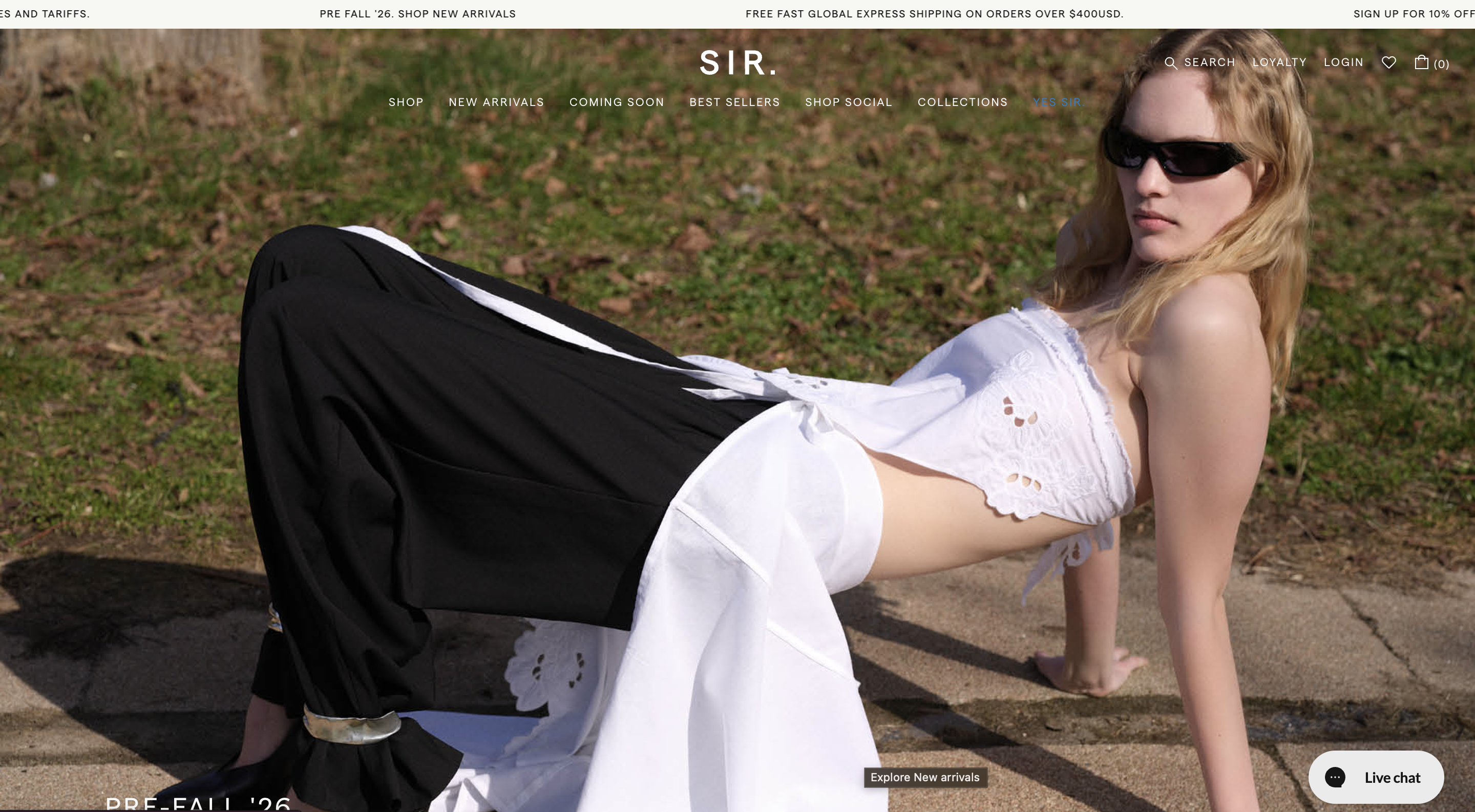This screenshot has height=812, width=1475.
Task: Start a Live chat
Action: coord(1375,777)
